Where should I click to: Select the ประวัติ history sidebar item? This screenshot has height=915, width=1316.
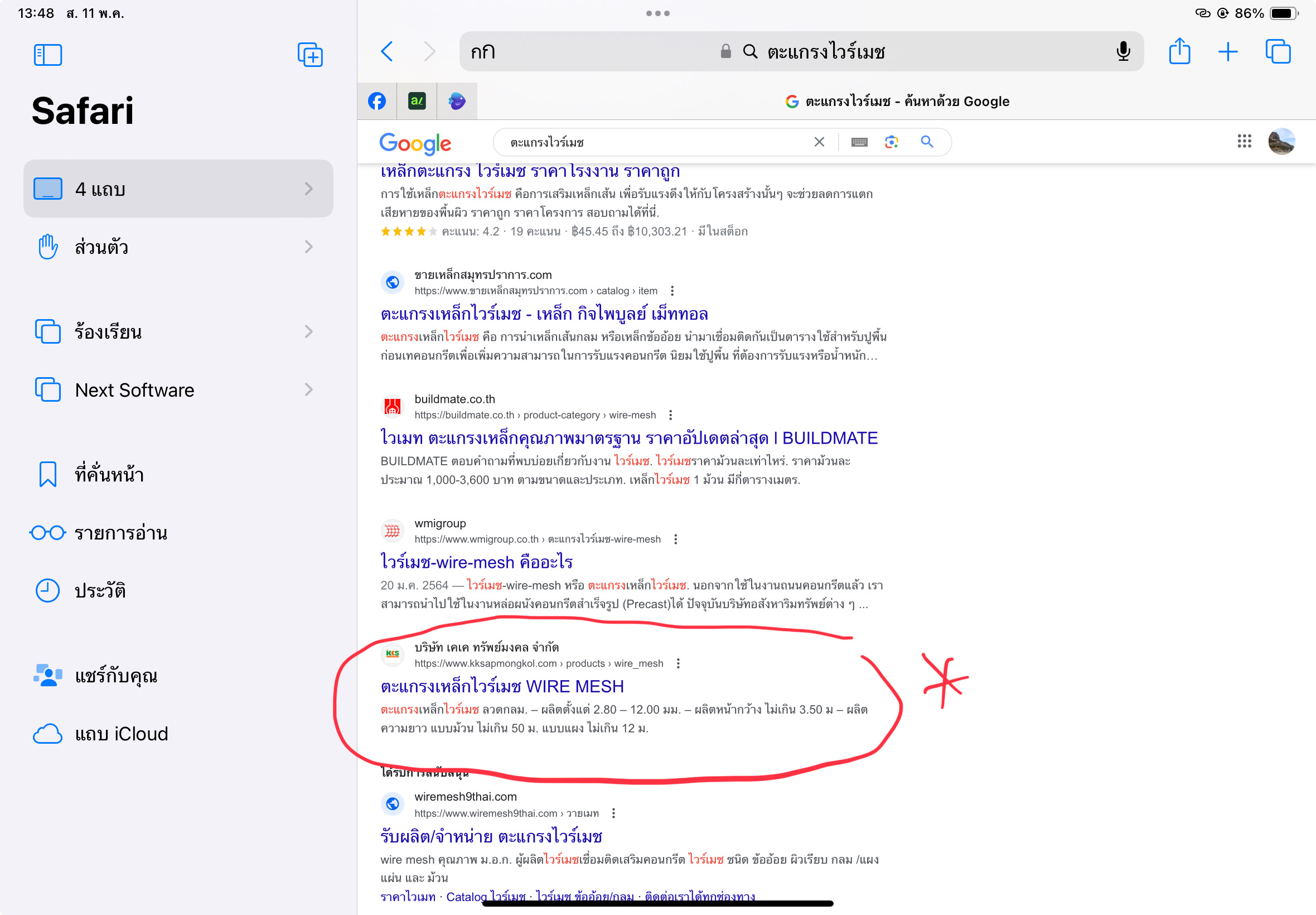tap(100, 590)
